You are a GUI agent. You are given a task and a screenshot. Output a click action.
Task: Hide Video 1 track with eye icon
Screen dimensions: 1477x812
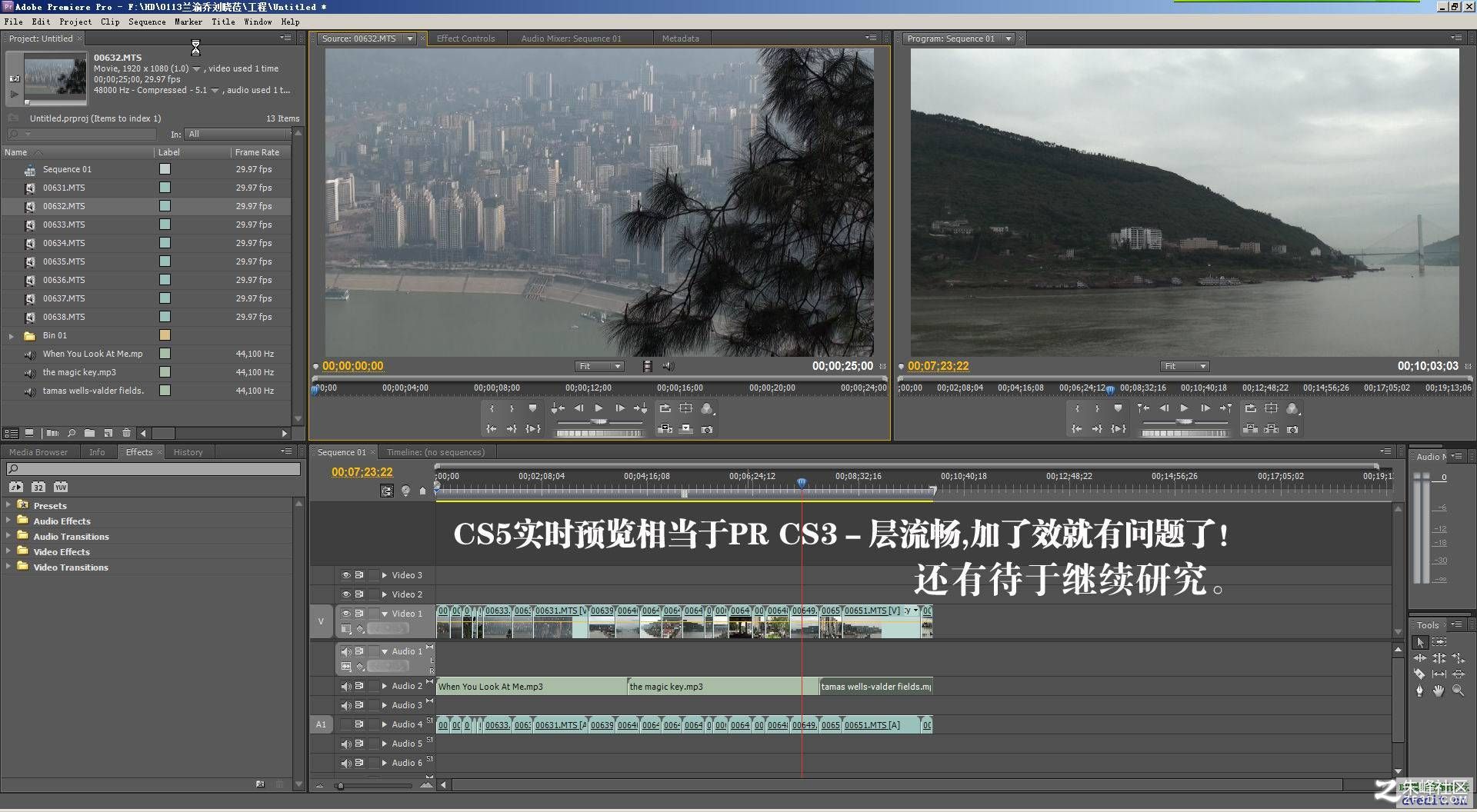coord(345,614)
